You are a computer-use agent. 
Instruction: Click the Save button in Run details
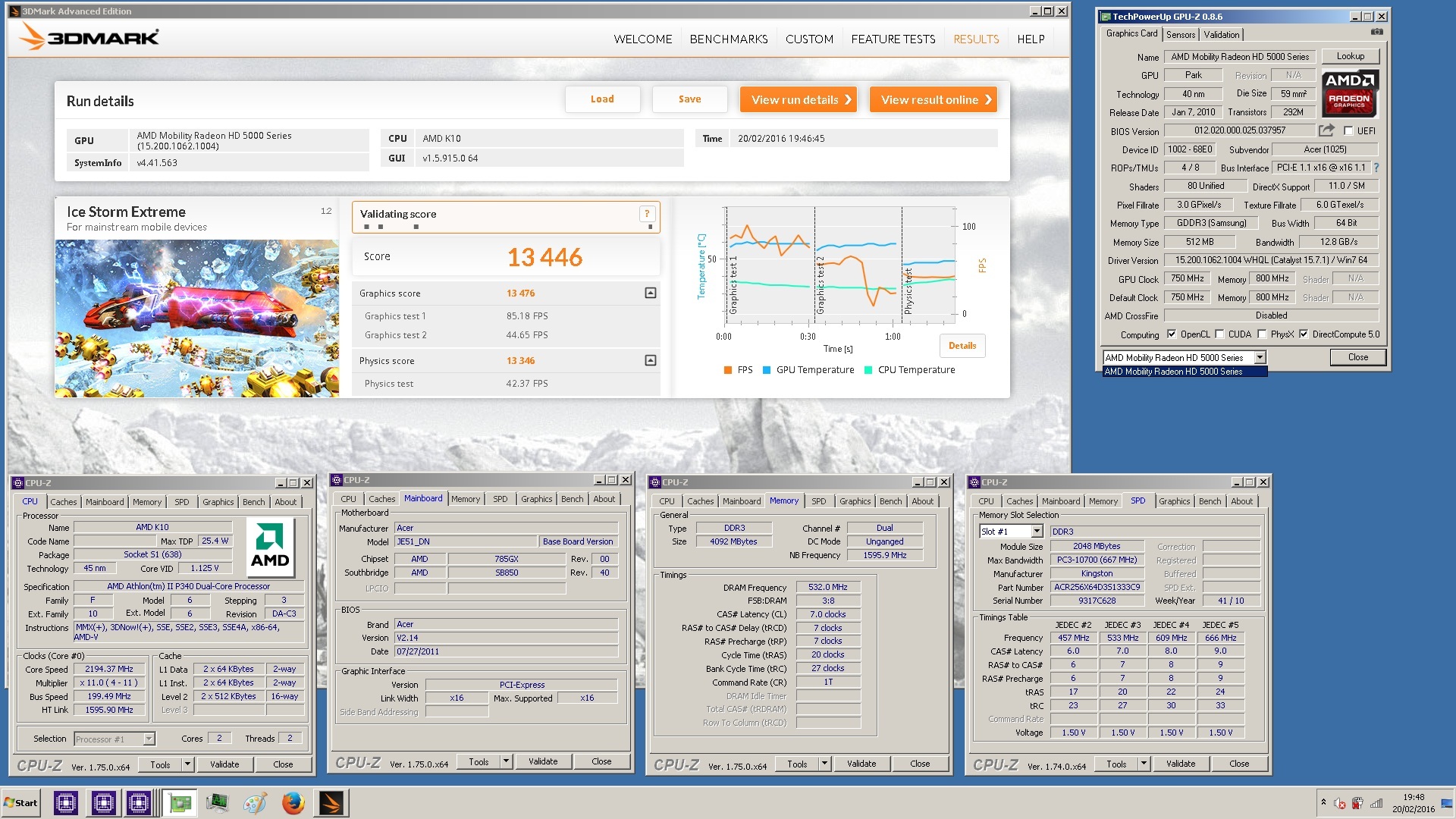[689, 99]
